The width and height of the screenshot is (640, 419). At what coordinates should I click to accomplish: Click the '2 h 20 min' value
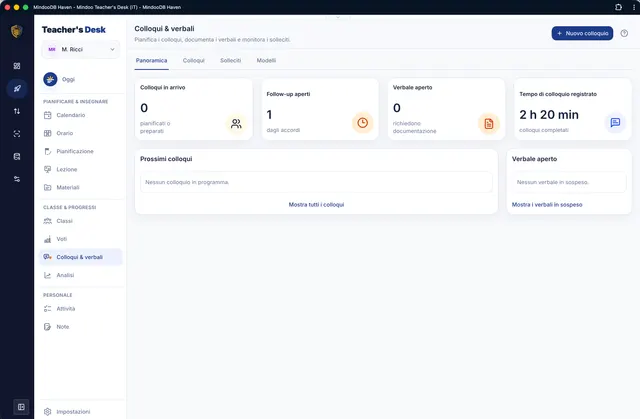click(x=549, y=115)
